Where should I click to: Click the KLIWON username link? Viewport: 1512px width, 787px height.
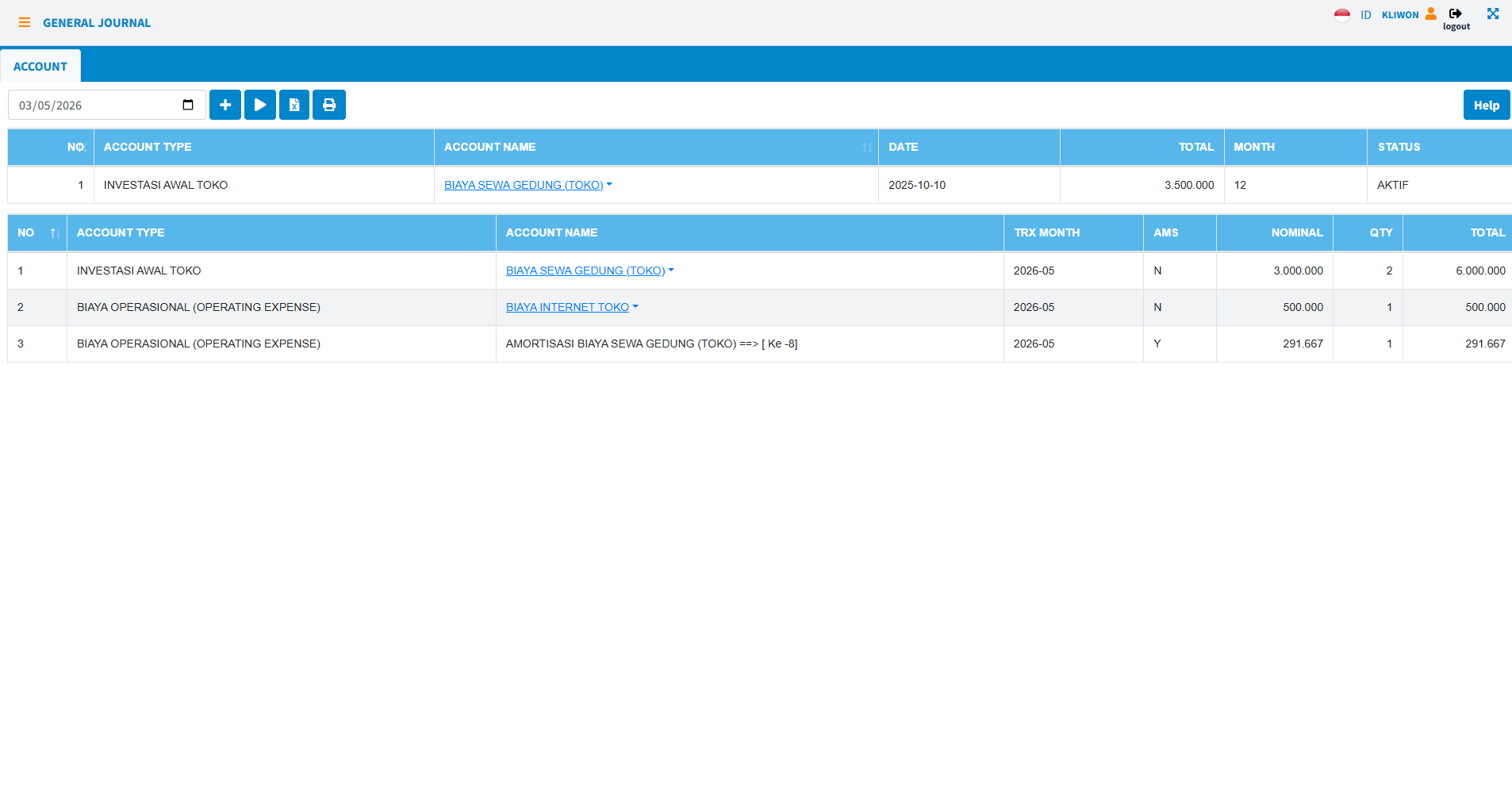[x=1400, y=15]
